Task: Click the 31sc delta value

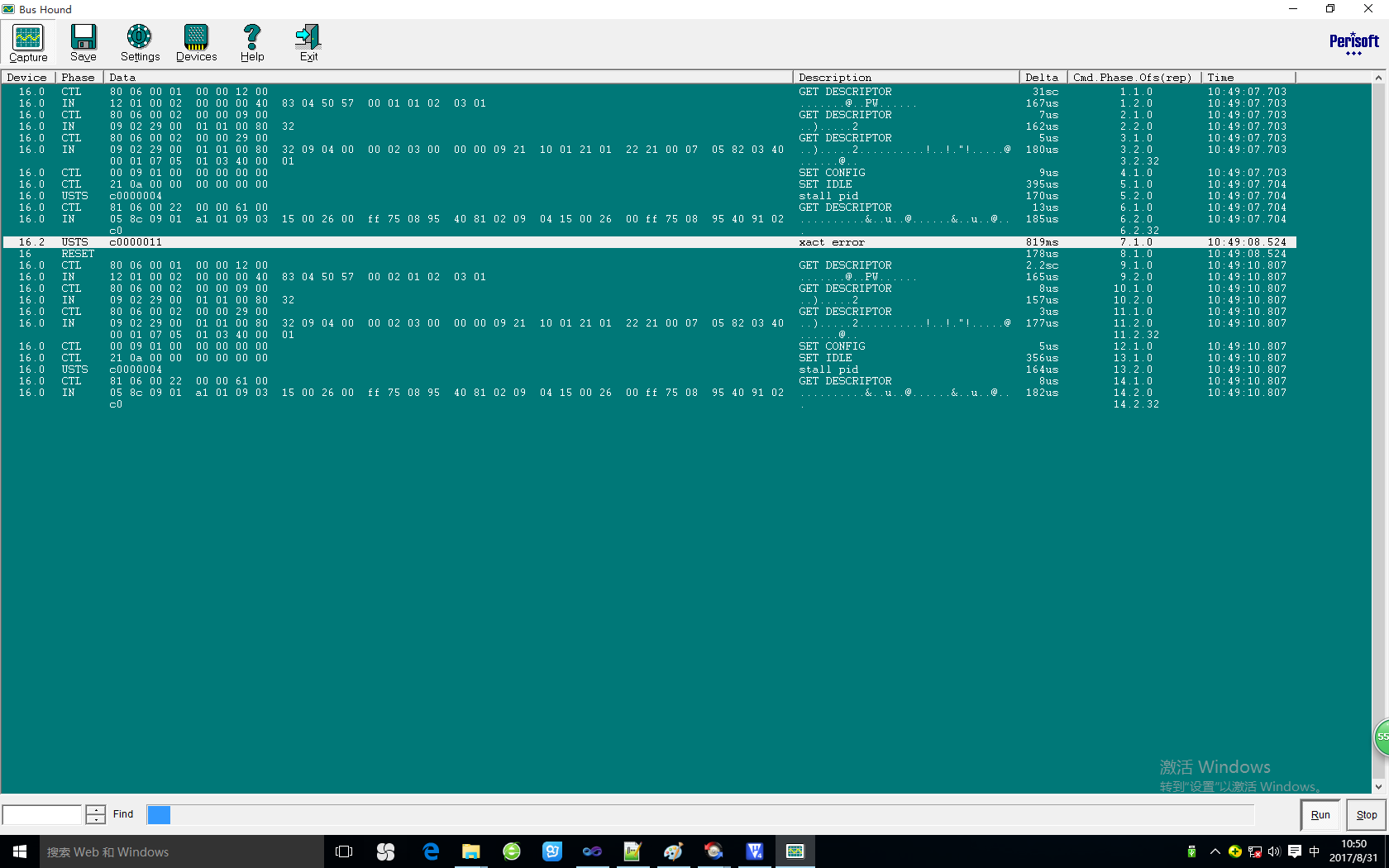Action: pos(1045,92)
